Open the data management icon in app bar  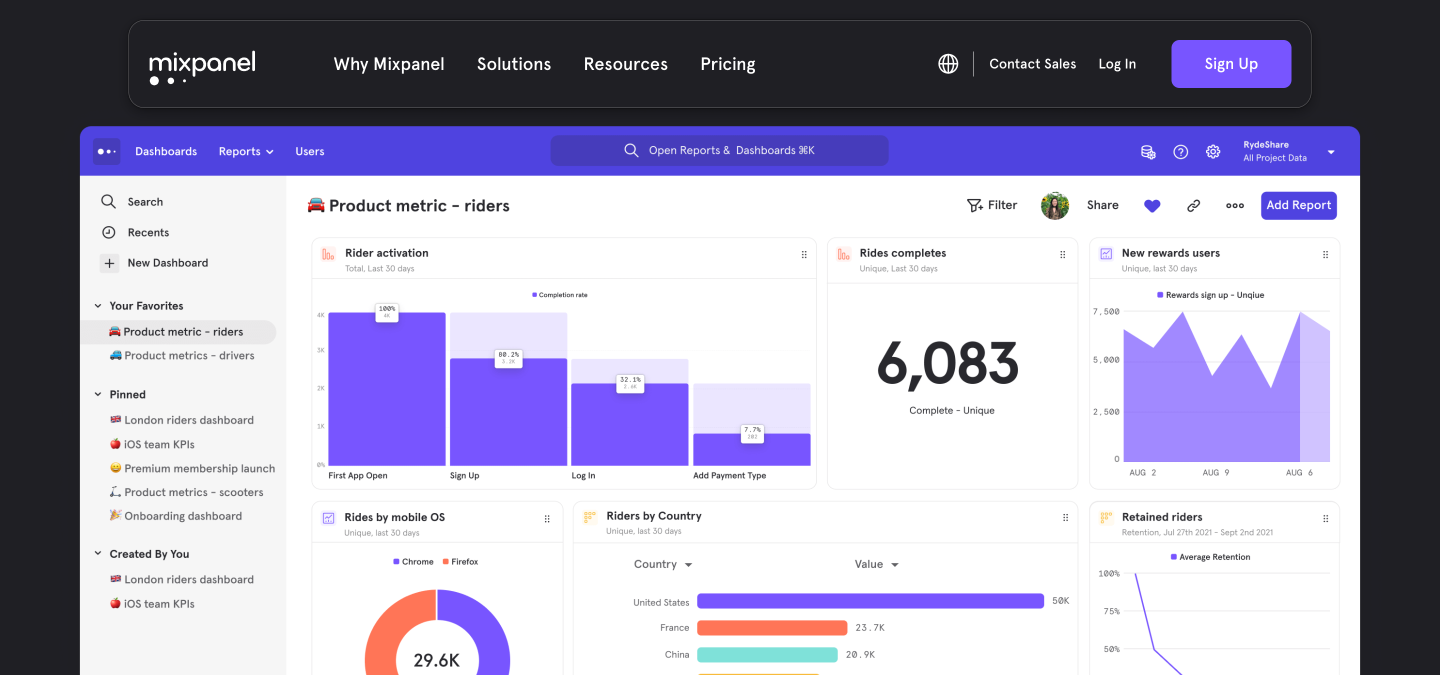pos(1148,152)
